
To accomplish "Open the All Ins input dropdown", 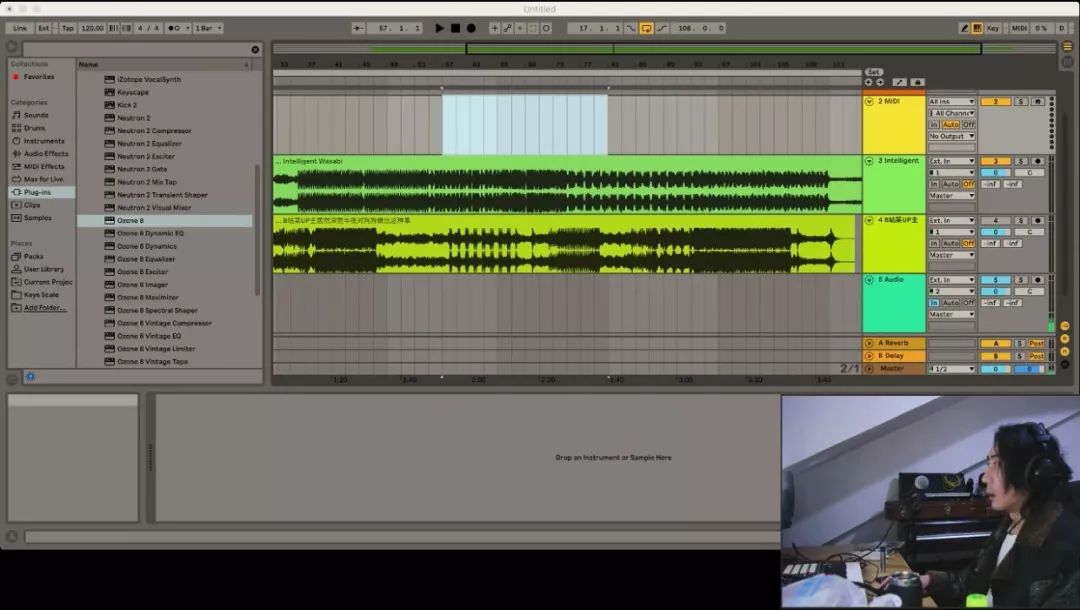I will pyautogui.click(x=951, y=102).
